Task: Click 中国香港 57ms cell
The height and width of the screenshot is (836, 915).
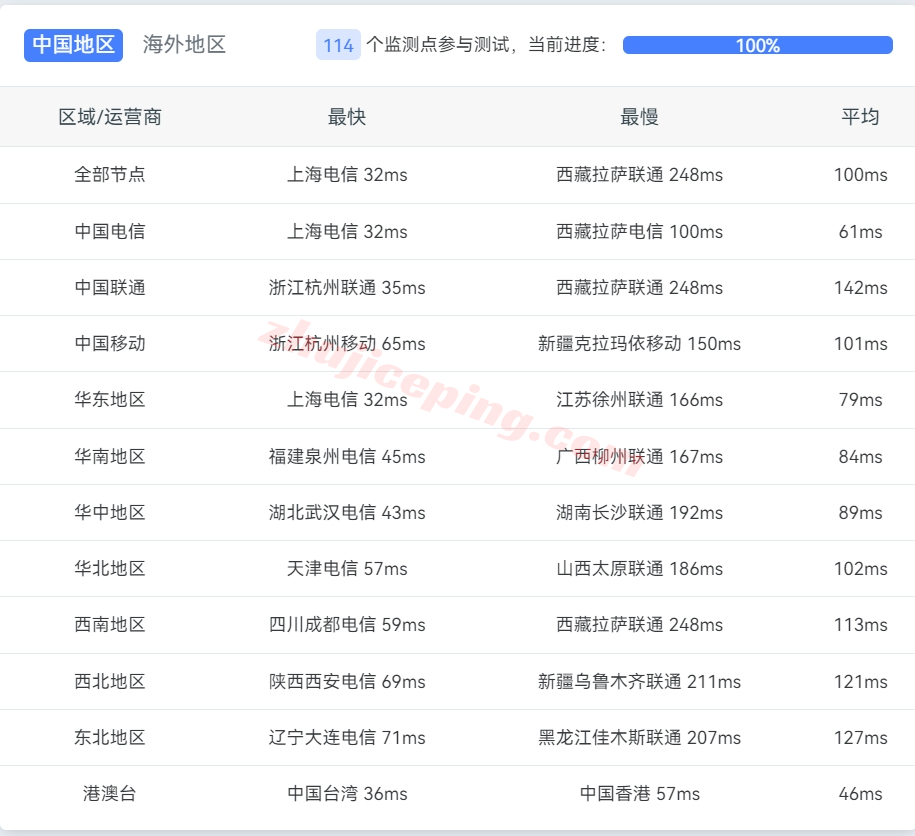Action: [639, 793]
